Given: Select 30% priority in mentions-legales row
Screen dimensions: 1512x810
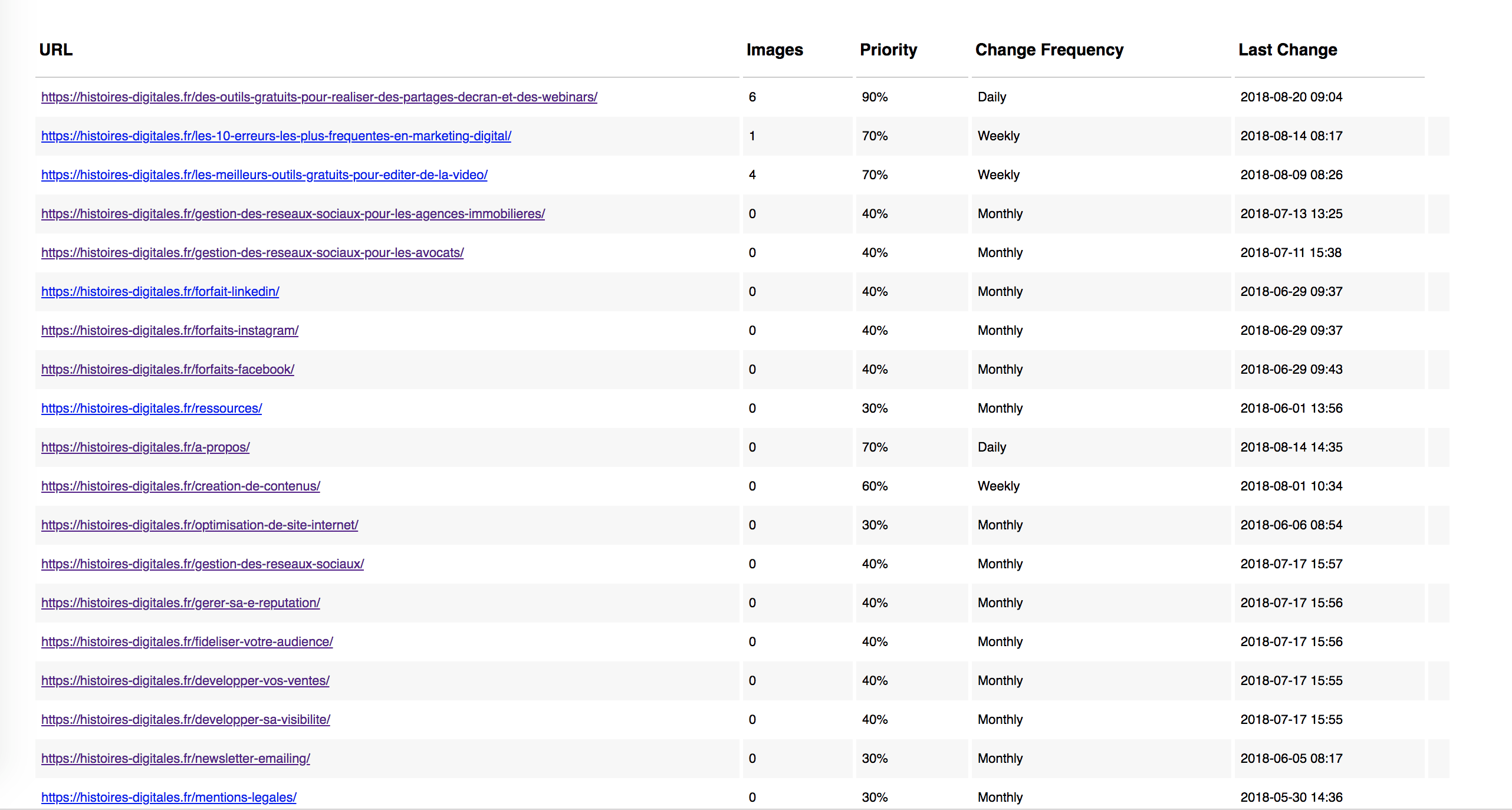Looking at the screenshot, I should tap(875, 797).
